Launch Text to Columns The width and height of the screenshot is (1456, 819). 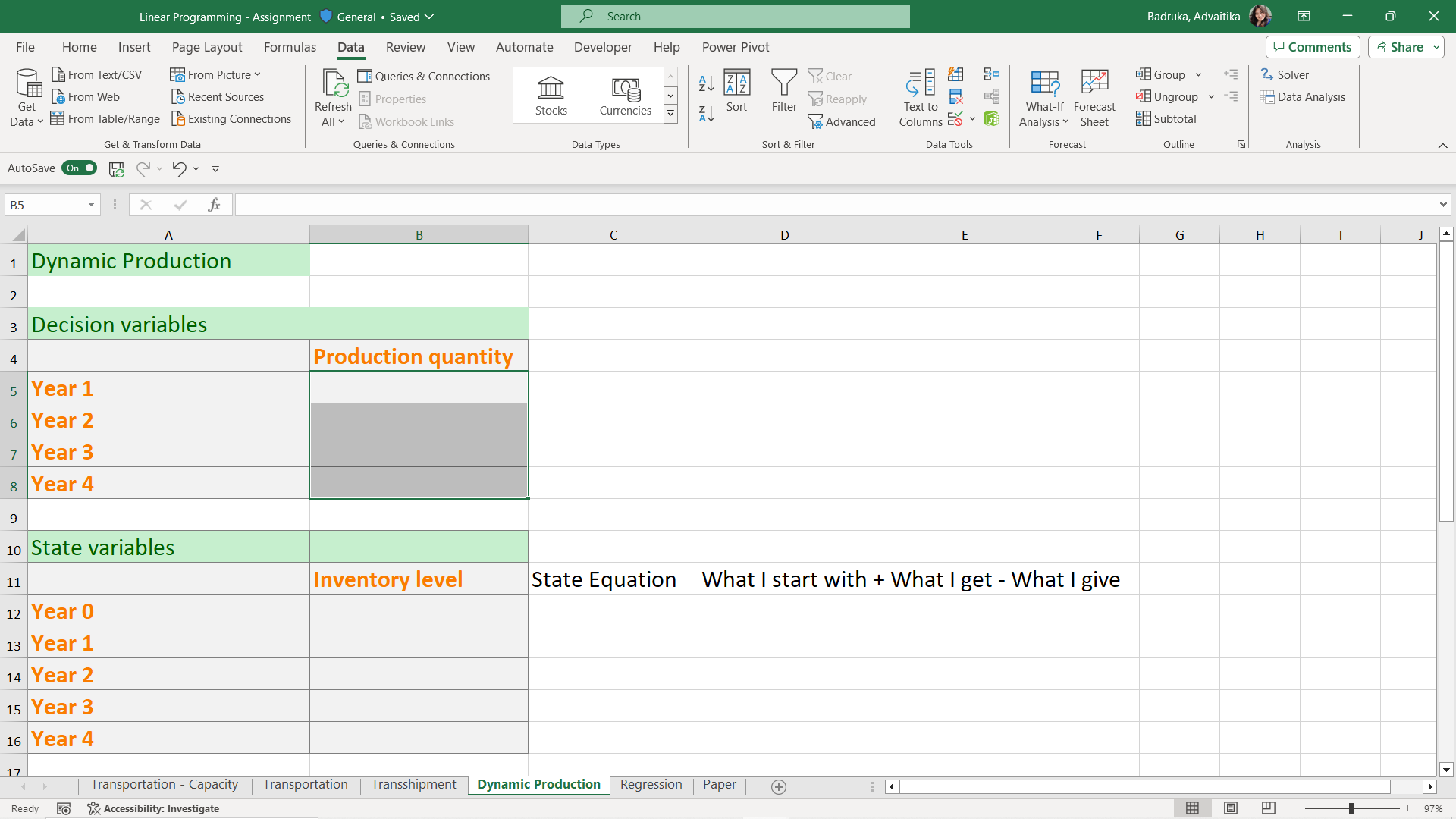tap(919, 97)
